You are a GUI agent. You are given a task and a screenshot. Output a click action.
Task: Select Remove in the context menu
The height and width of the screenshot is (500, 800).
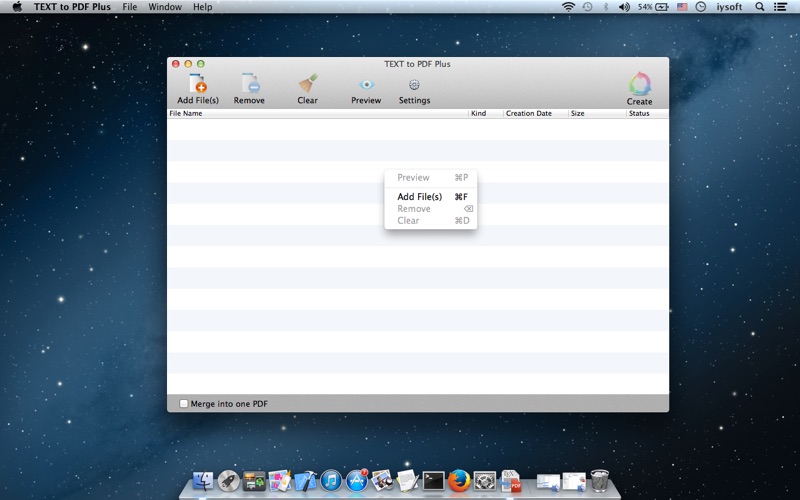[x=431, y=209]
